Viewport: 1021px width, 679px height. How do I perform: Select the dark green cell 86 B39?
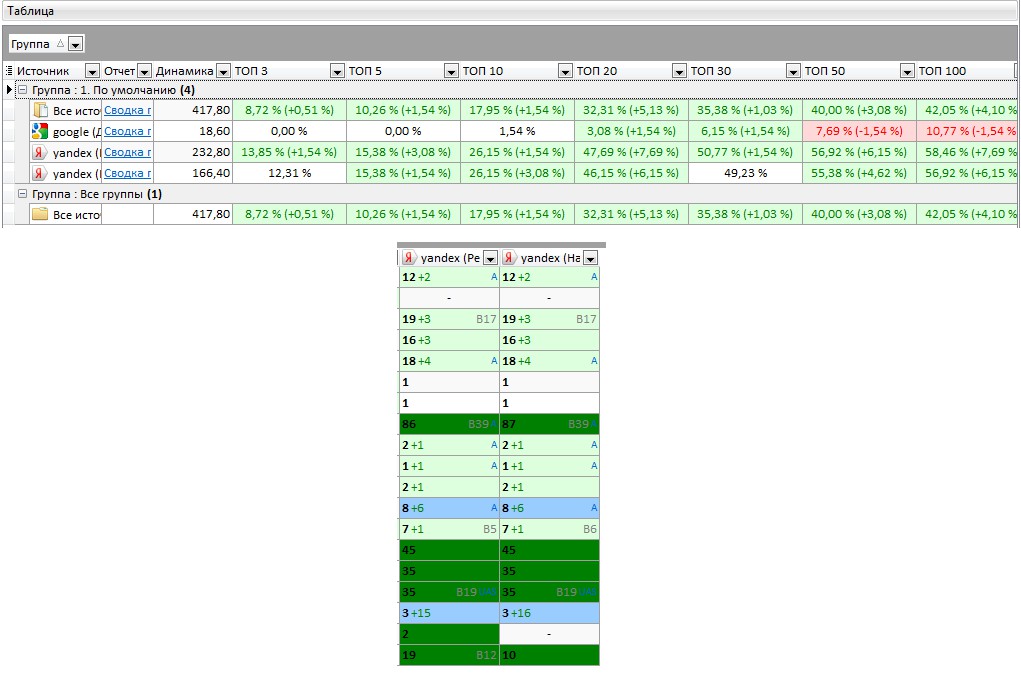click(x=449, y=424)
